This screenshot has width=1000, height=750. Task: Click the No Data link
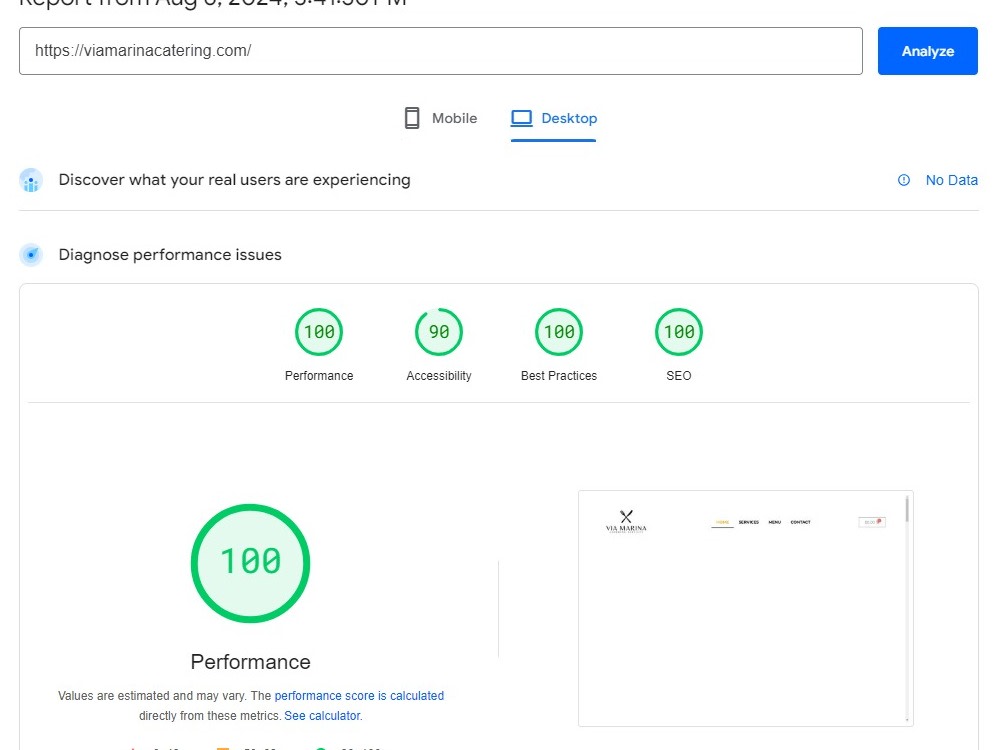(x=952, y=180)
